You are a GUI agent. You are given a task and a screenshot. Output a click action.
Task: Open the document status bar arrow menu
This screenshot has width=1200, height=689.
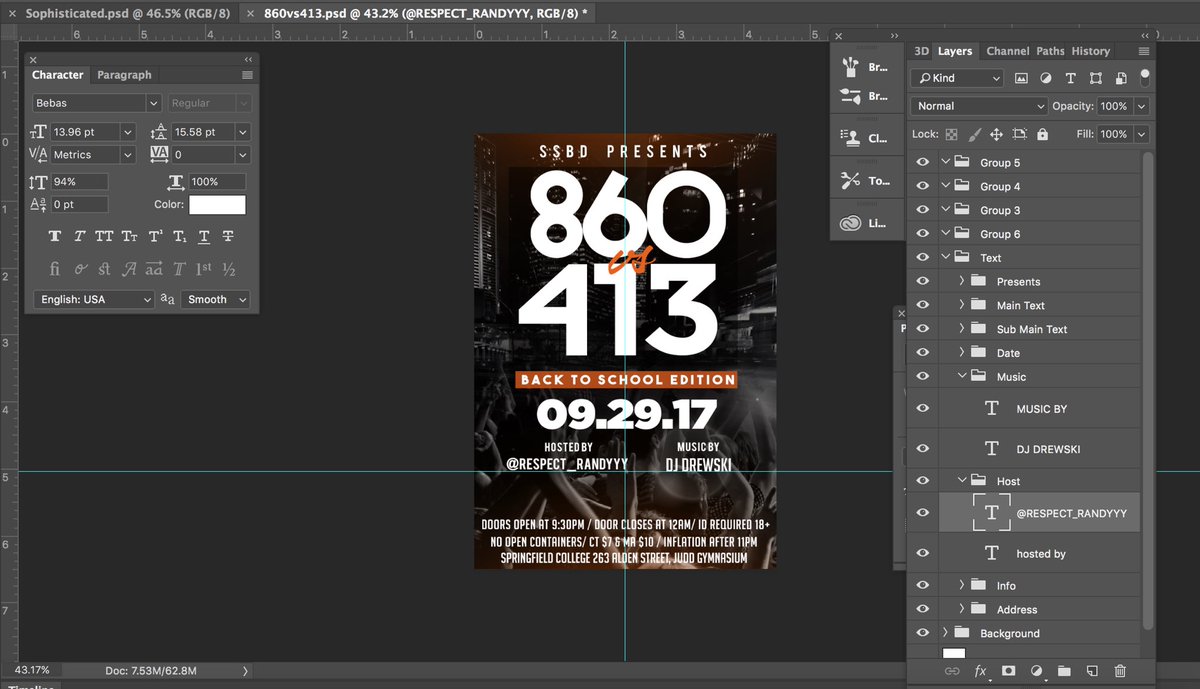tap(245, 670)
